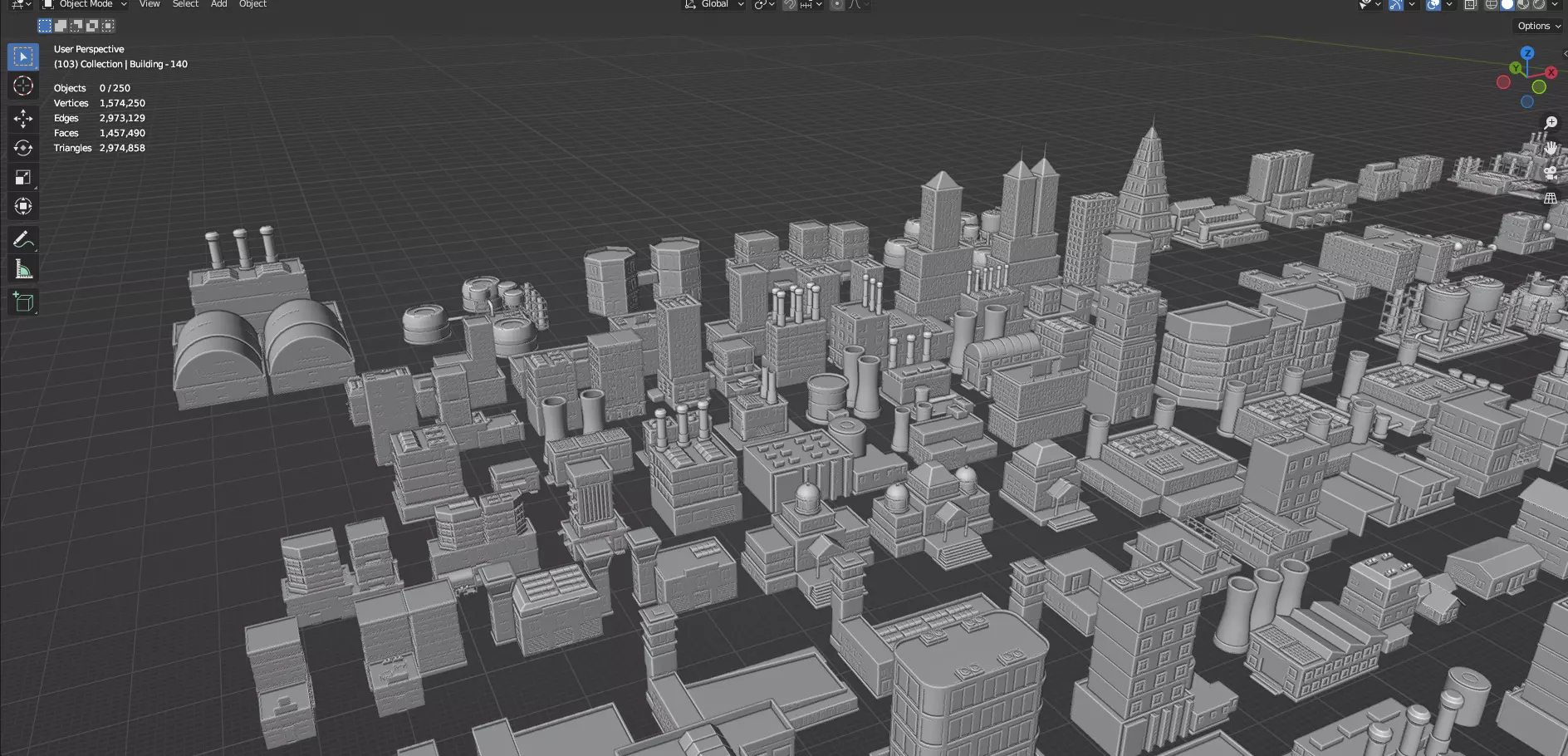Open selectability and visibility dropdown

click(1370, 4)
